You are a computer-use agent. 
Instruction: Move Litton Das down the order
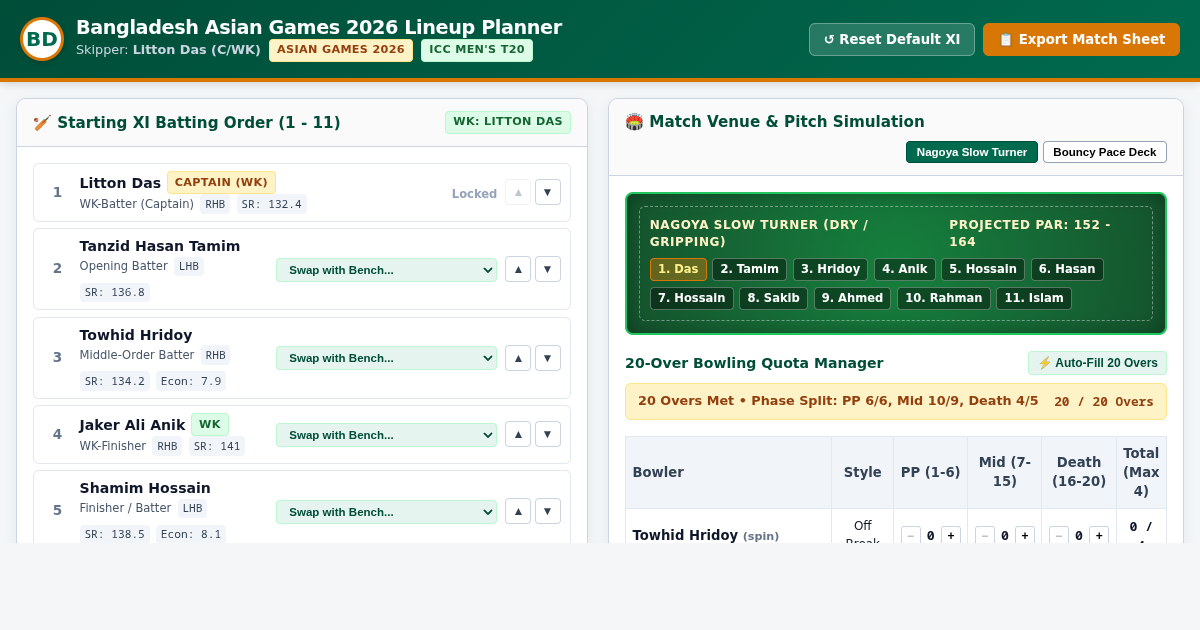[x=548, y=192]
